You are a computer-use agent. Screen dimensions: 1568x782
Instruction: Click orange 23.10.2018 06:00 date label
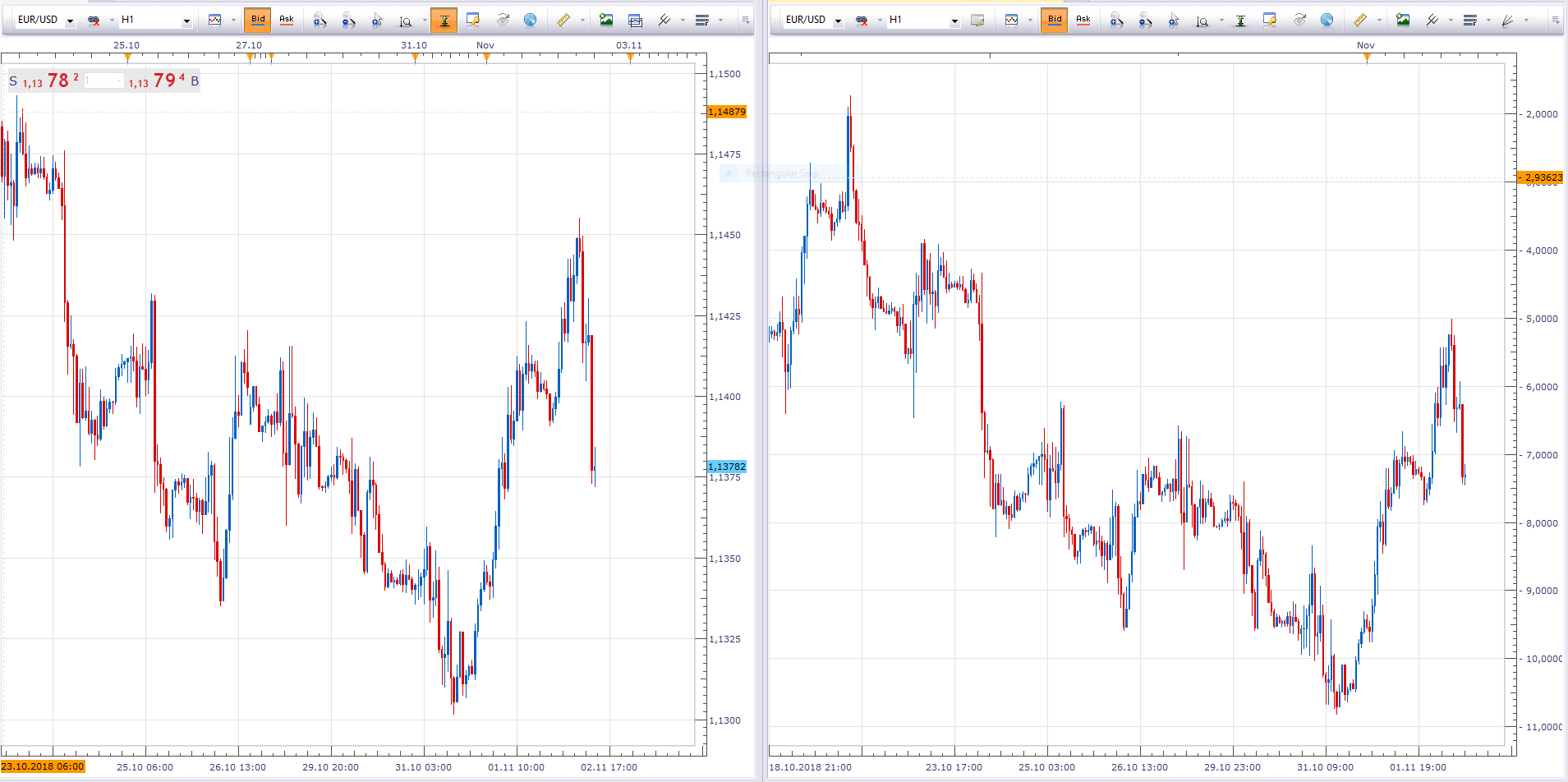point(43,766)
